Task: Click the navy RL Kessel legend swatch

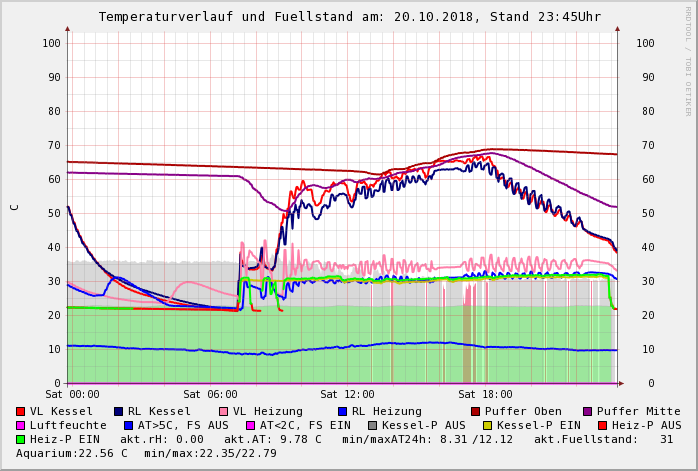Action: coord(119,411)
